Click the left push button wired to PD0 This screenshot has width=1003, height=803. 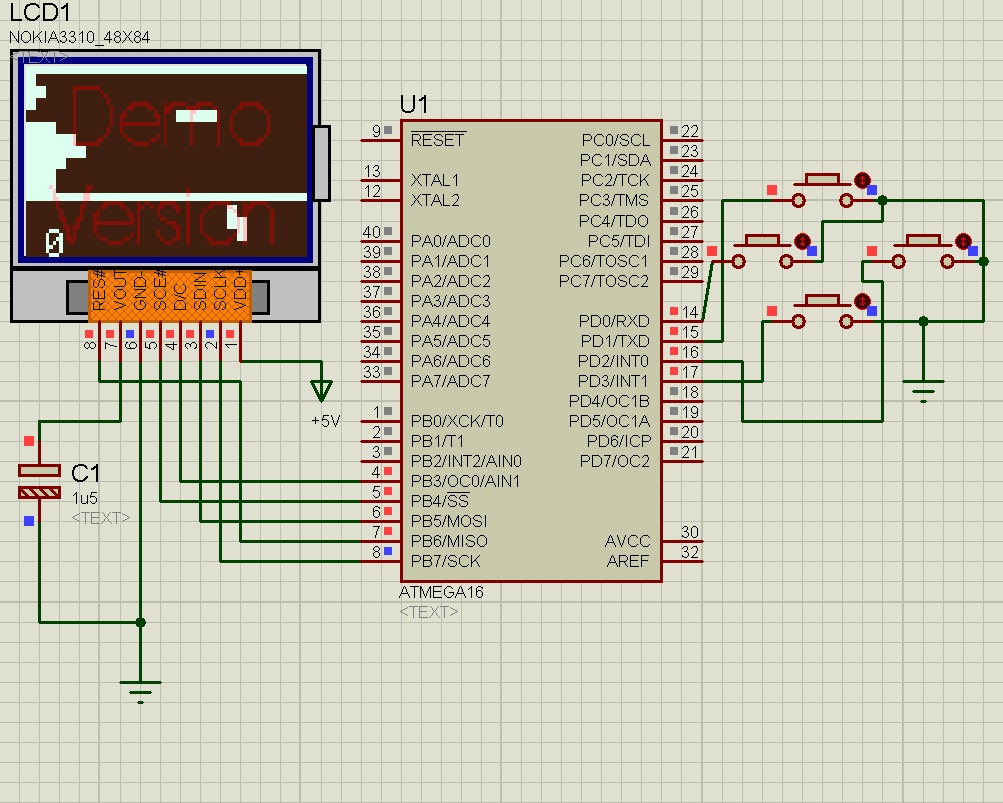click(762, 252)
